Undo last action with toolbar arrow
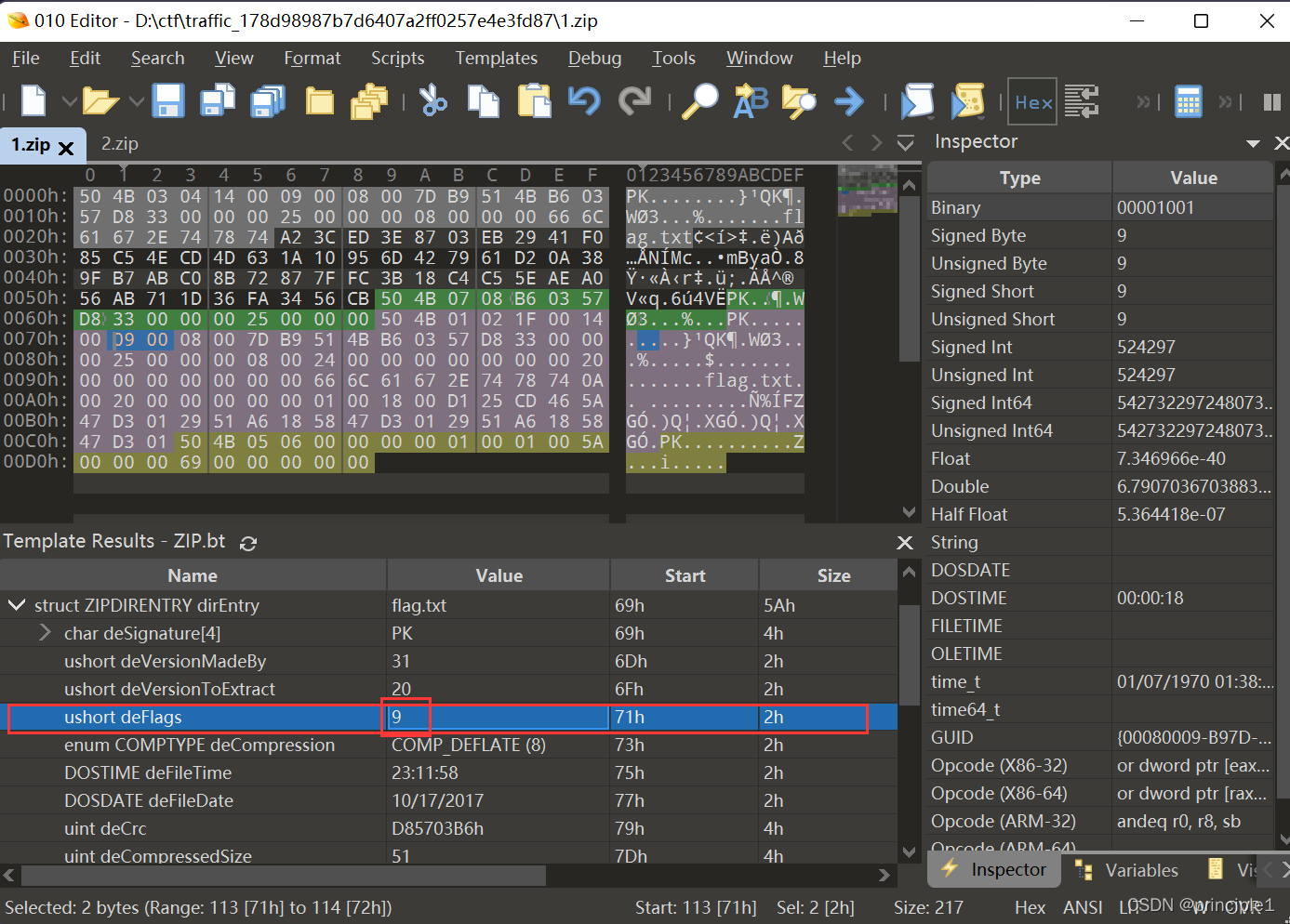Image resolution: width=1290 pixels, height=924 pixels. pyautogui.click(x=584, y=100)
